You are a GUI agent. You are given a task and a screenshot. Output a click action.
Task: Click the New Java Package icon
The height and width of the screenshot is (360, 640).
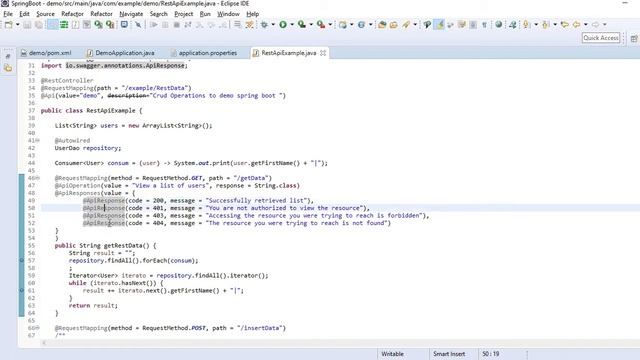343,25
